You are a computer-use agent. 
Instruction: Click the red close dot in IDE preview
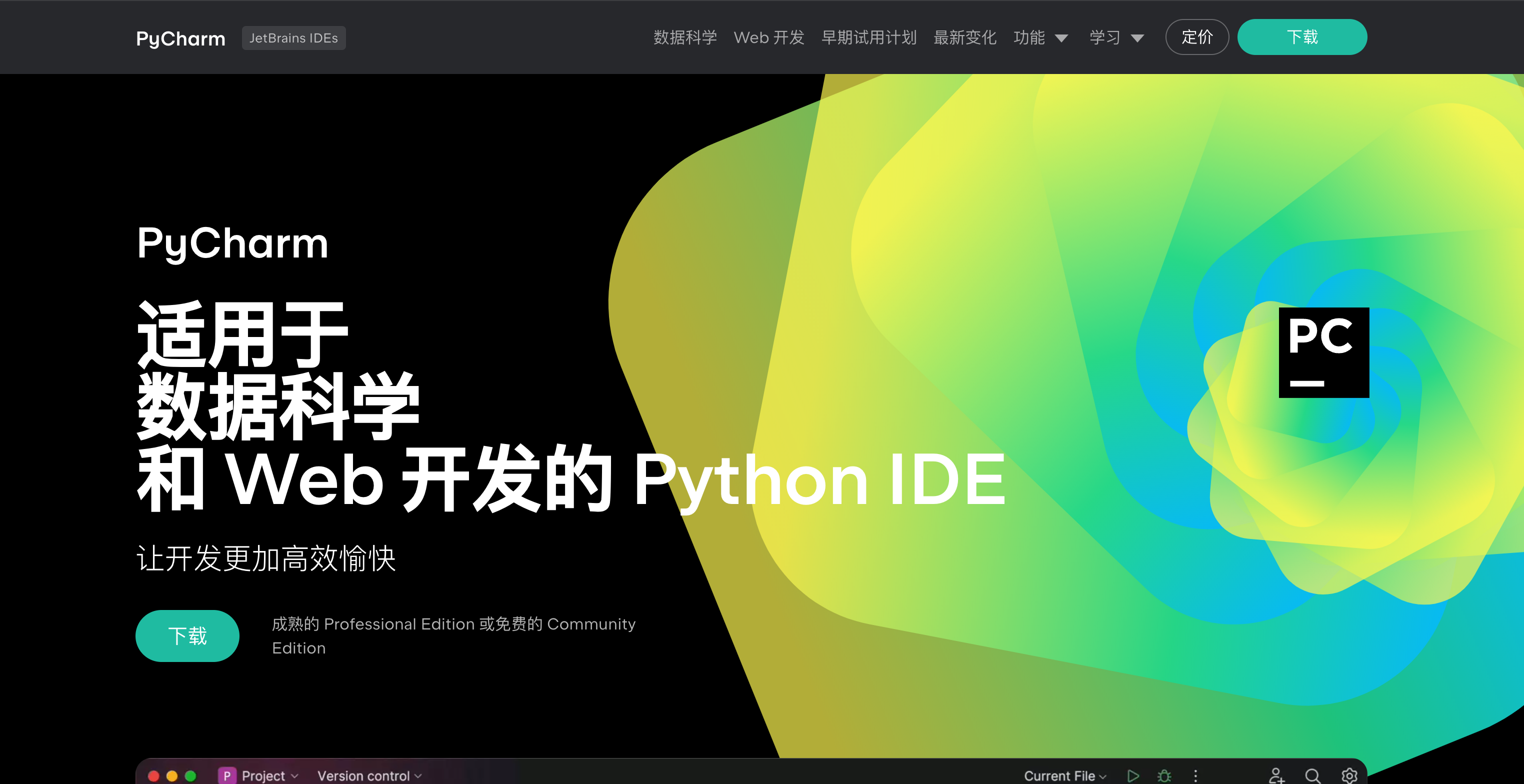pyautogui.click(x=153, y=775)
